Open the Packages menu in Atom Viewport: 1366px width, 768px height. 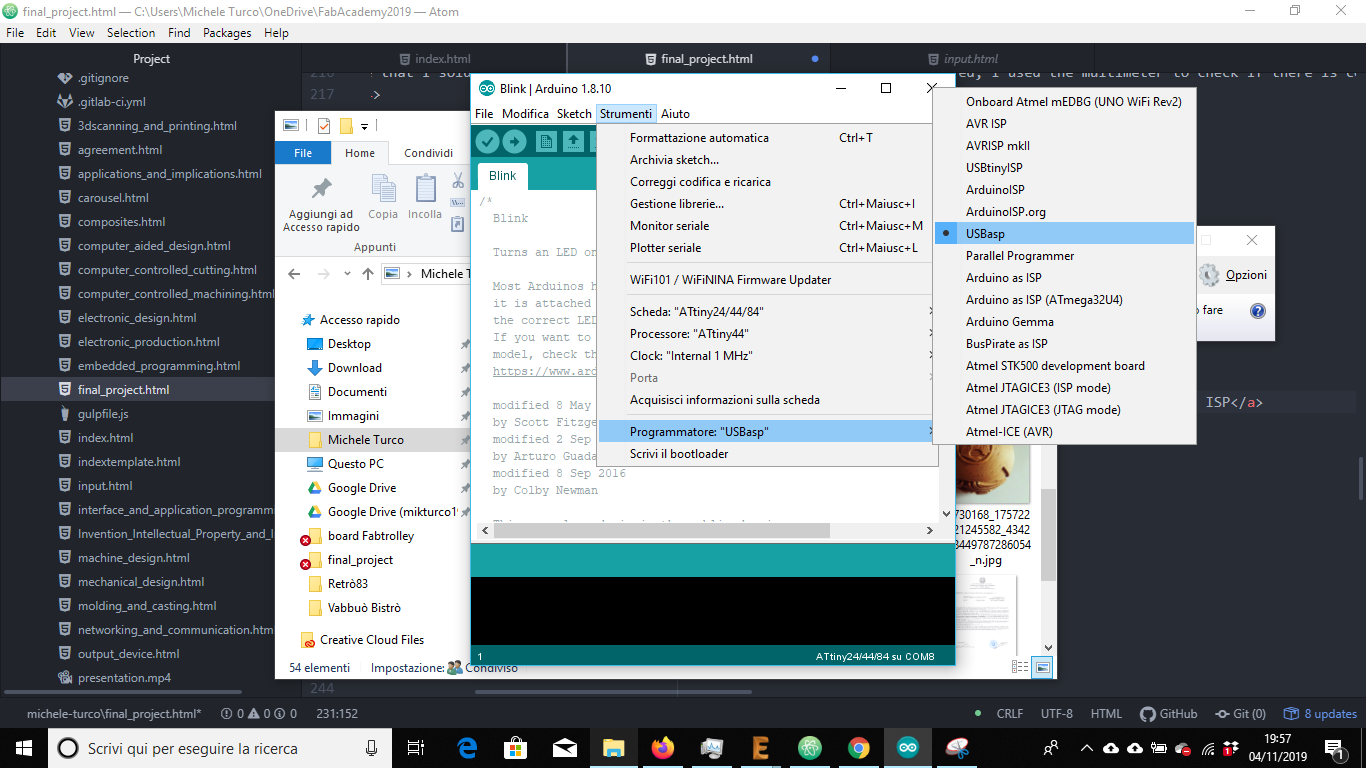(x=227, y=33)
